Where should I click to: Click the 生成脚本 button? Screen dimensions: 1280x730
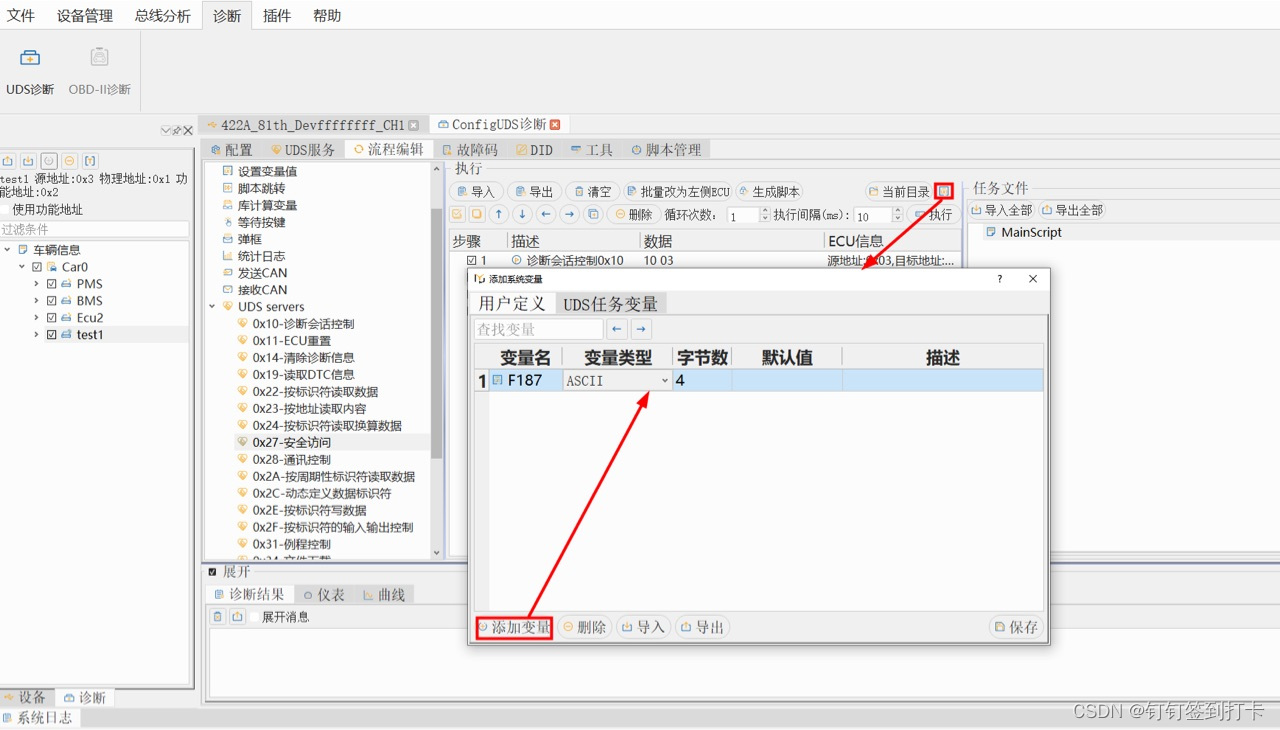click(769, 191)
